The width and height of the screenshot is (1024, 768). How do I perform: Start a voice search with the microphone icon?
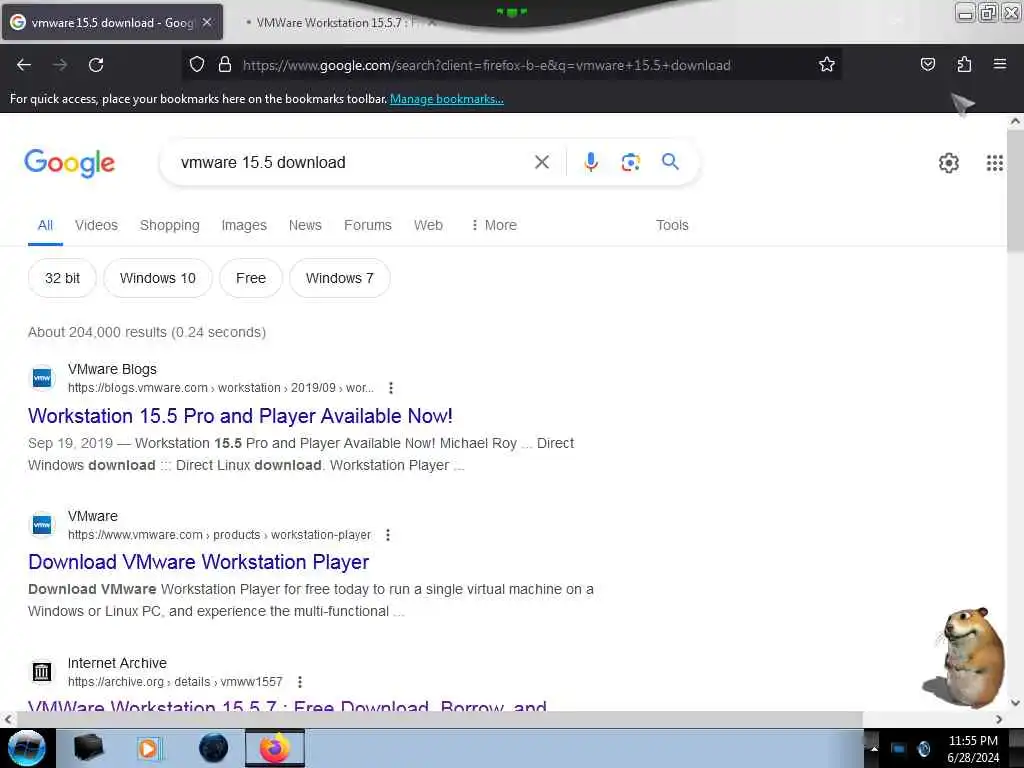click(590, 162)
